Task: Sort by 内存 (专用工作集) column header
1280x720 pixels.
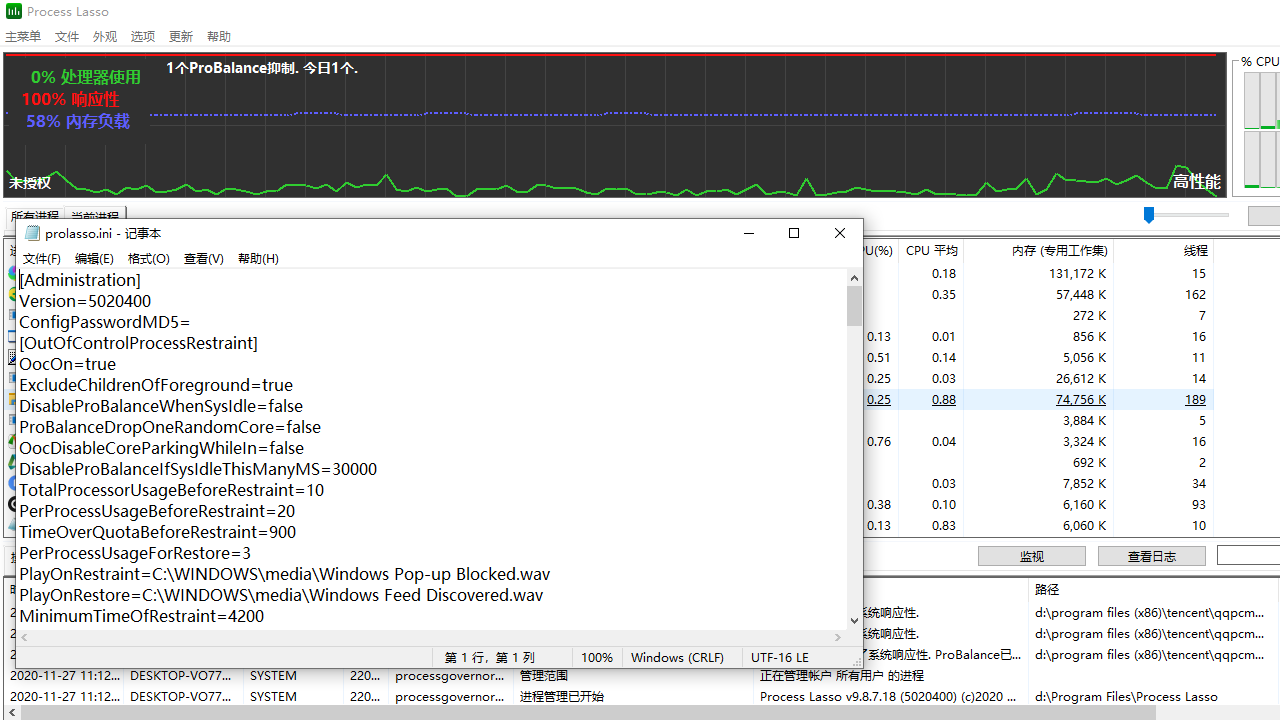Action: click(1059, 251)
